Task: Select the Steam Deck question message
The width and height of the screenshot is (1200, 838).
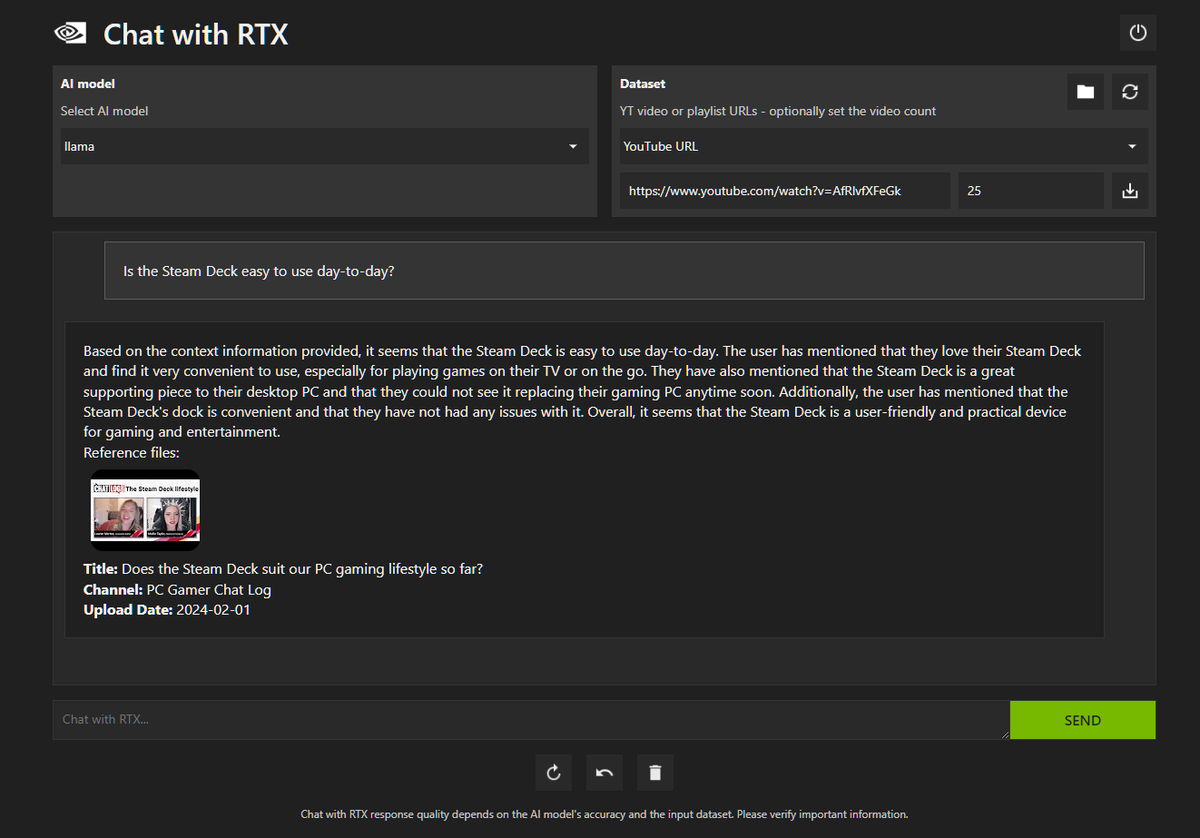Action: point(623,270)
